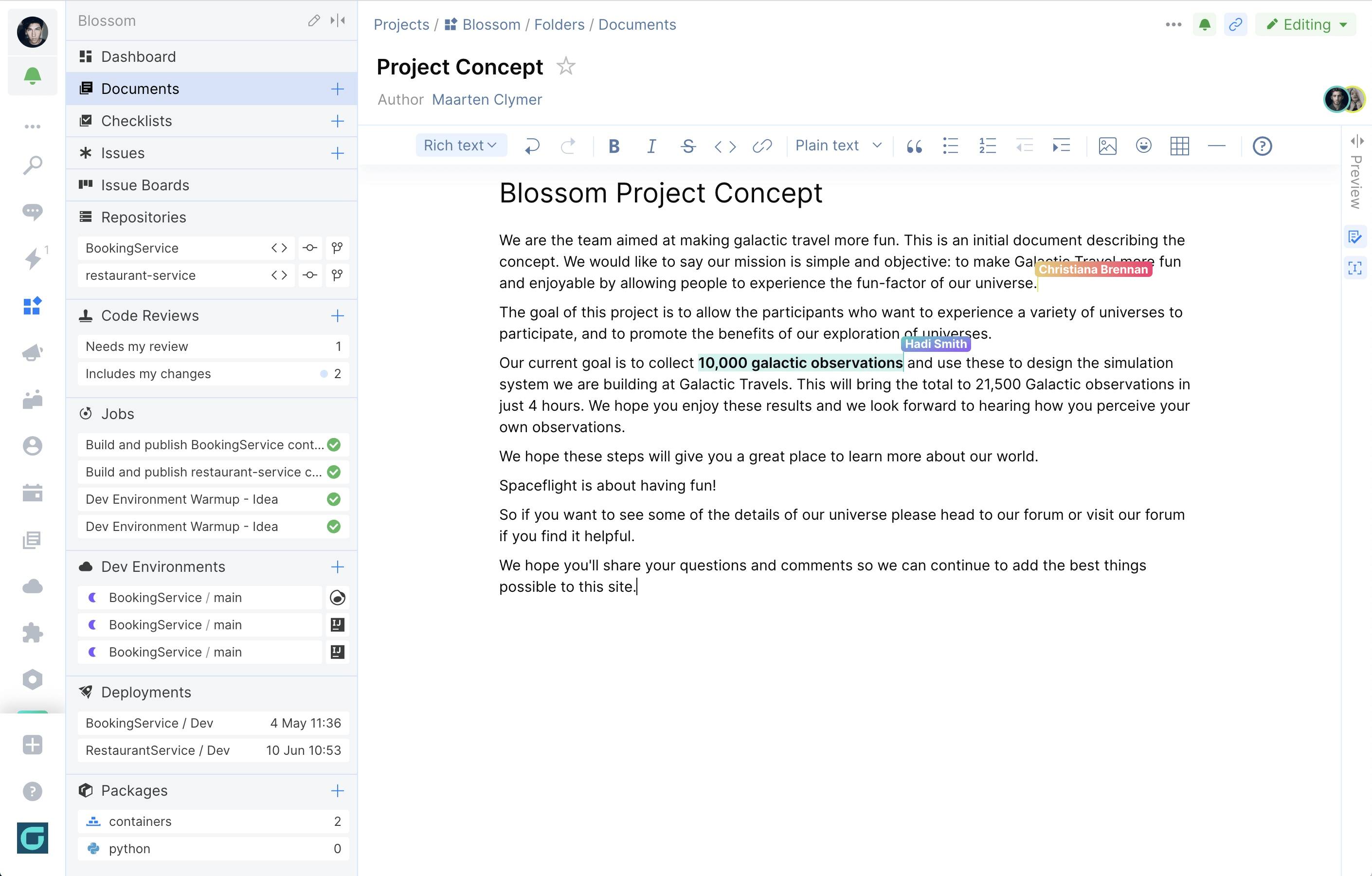Insert a link with the chain icon
This screenshot has height=876, width=1372.
(762, 146)
